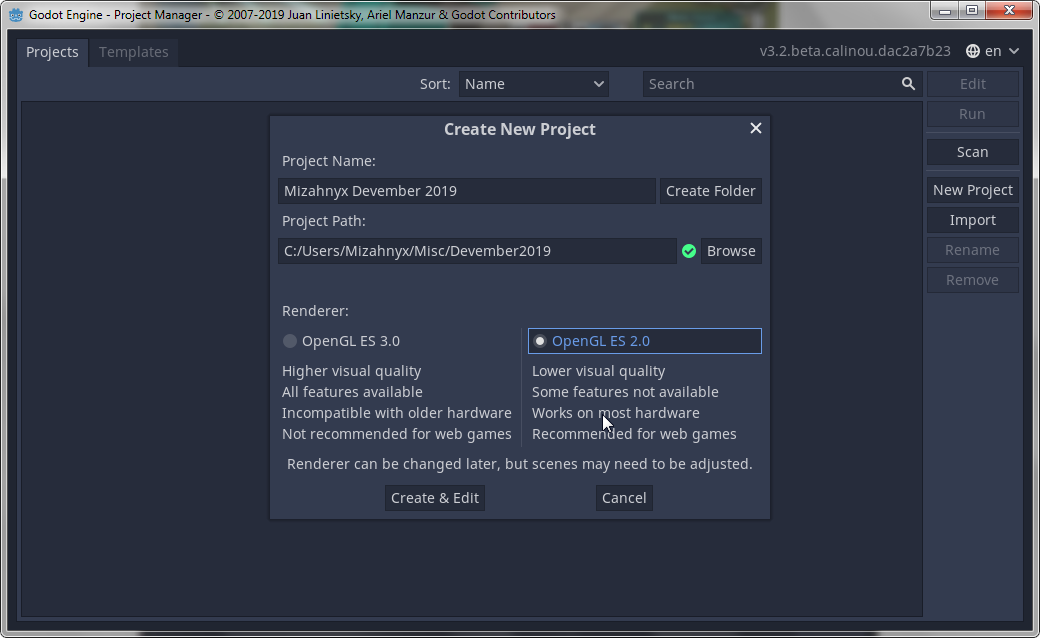Viewport: 1040px width, 638px height.
Task: Maximize the Godot Project Manager window
Action: [972, 10]
